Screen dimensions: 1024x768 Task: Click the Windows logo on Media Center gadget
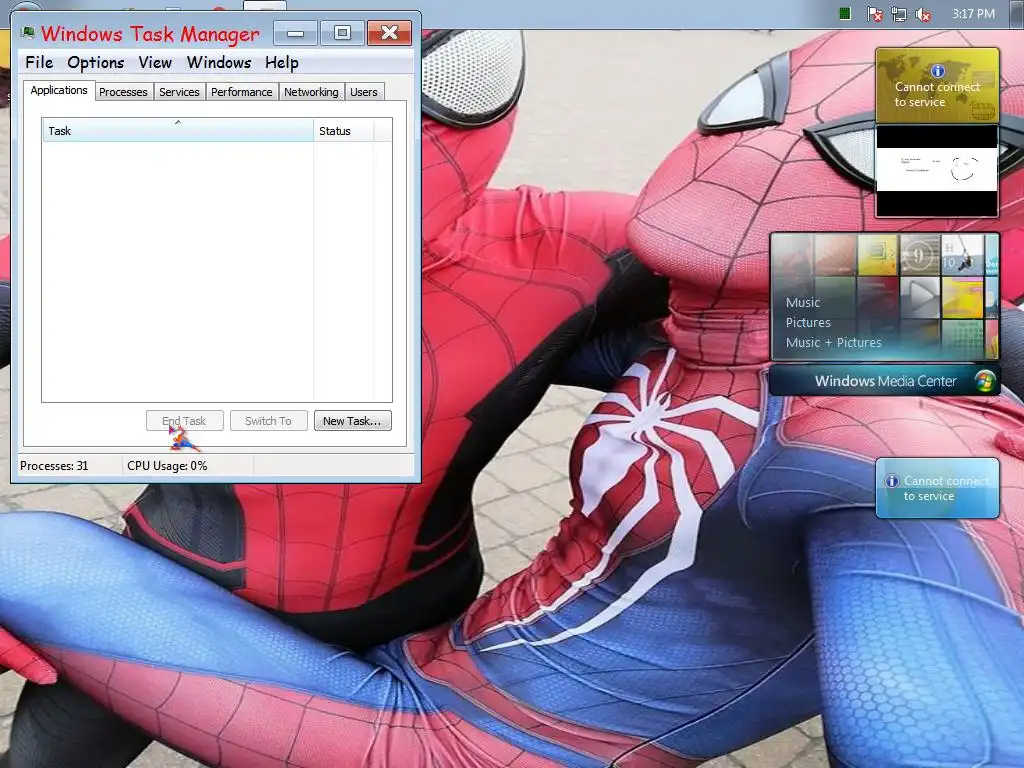(984, 381)
